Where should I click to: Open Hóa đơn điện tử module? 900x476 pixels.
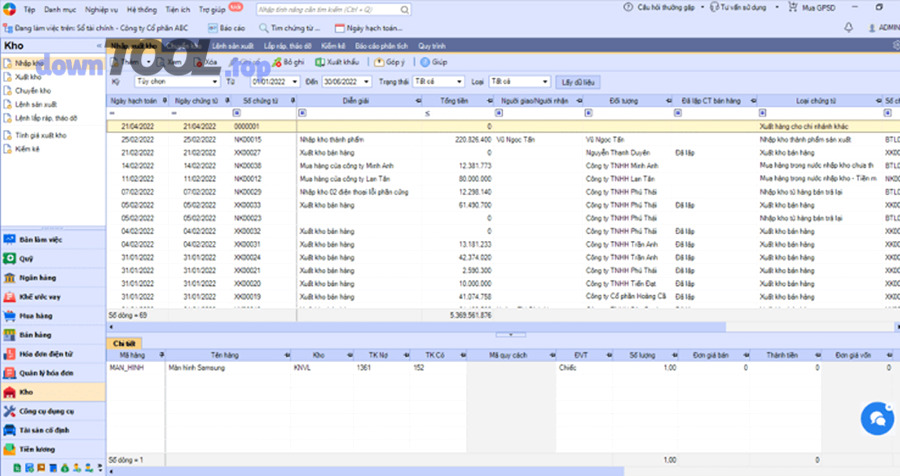pyautogui.click(x=46, y=353)
